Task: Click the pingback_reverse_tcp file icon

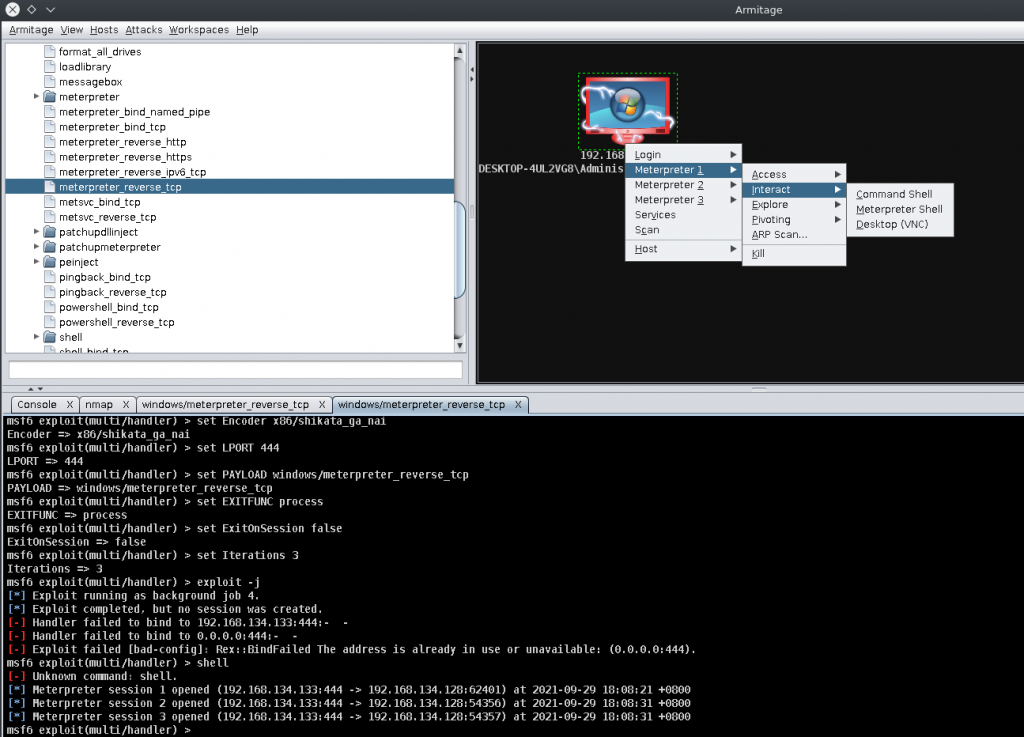Action: (x=50, y=292)
